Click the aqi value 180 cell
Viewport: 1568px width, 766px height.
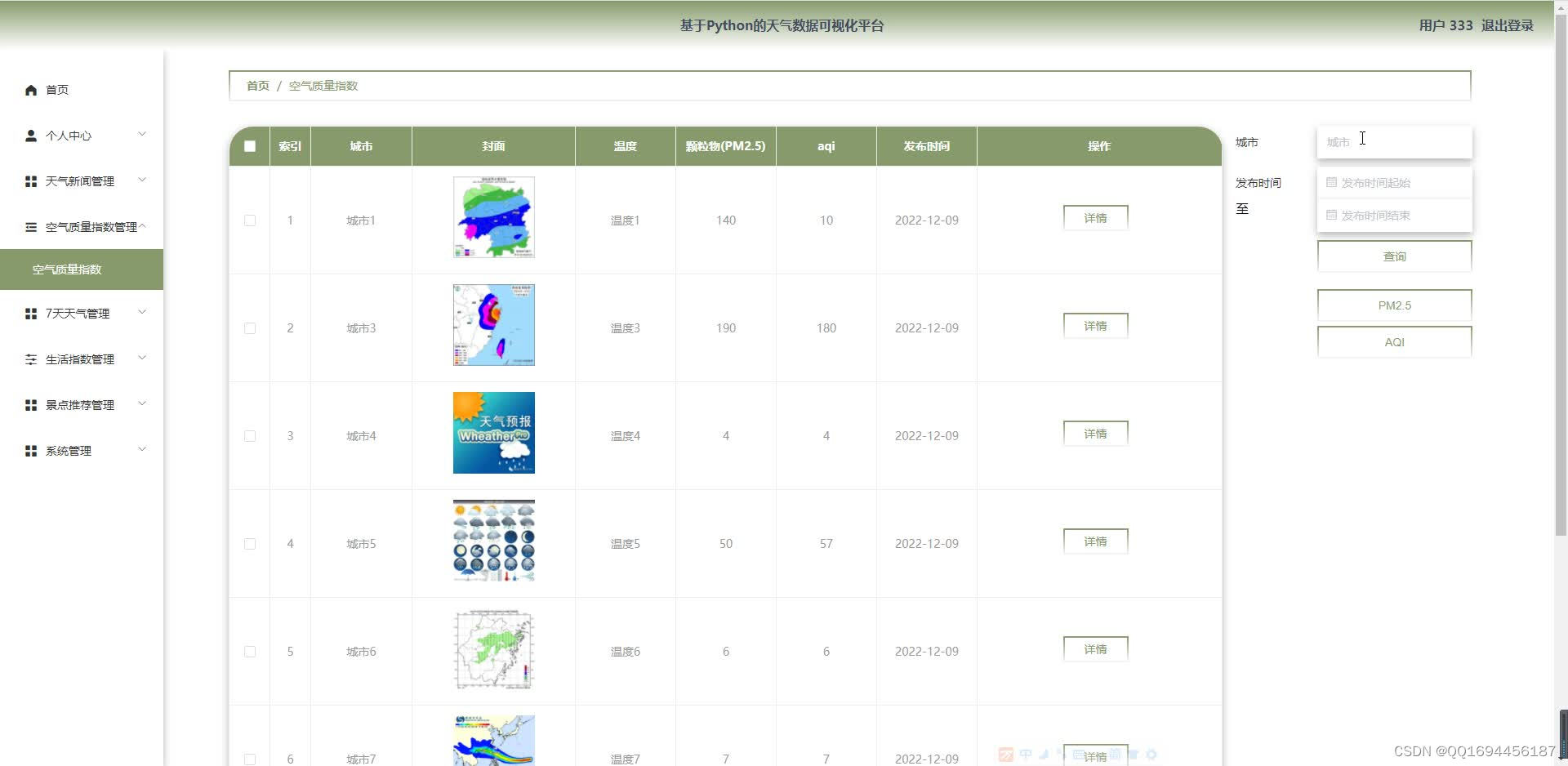[x=826, y=328]
